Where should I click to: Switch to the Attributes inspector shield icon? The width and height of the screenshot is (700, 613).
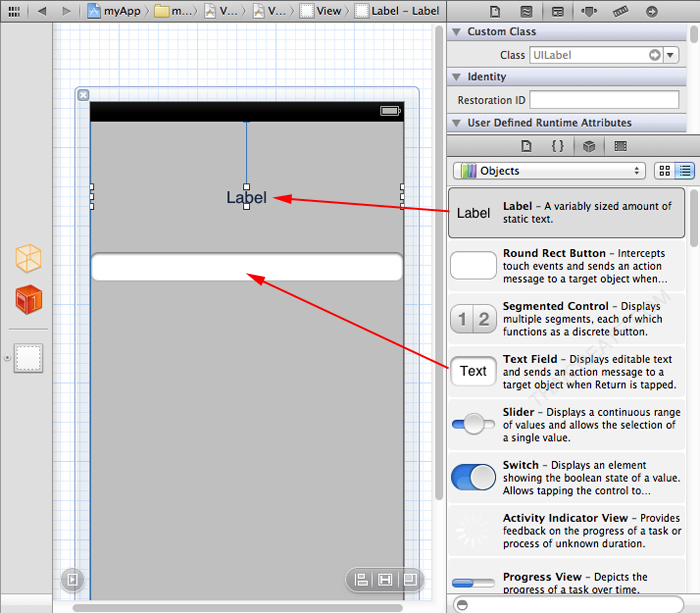pos(589,11)
